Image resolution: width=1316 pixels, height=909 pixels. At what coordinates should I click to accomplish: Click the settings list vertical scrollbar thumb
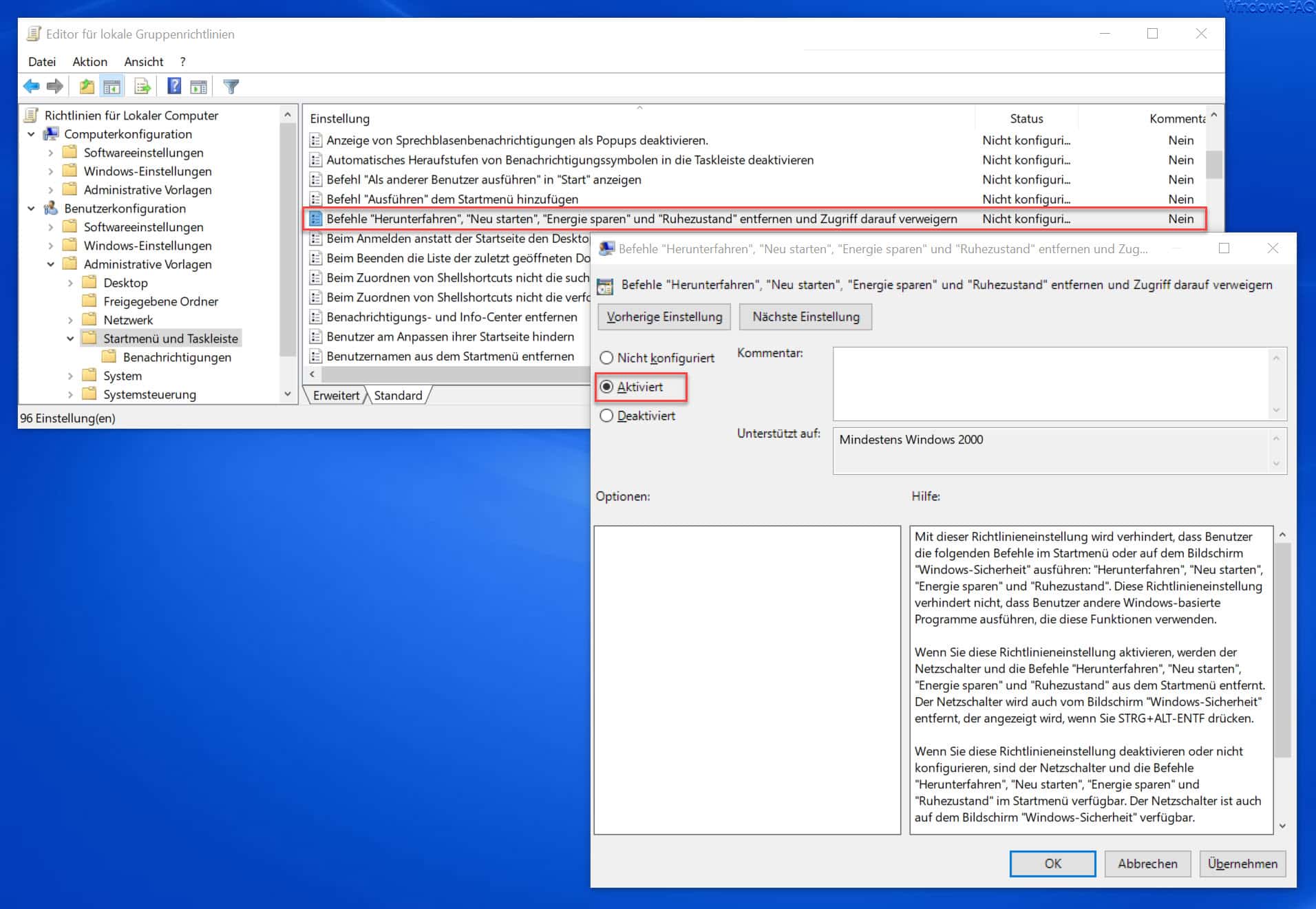click(1215, 165)
